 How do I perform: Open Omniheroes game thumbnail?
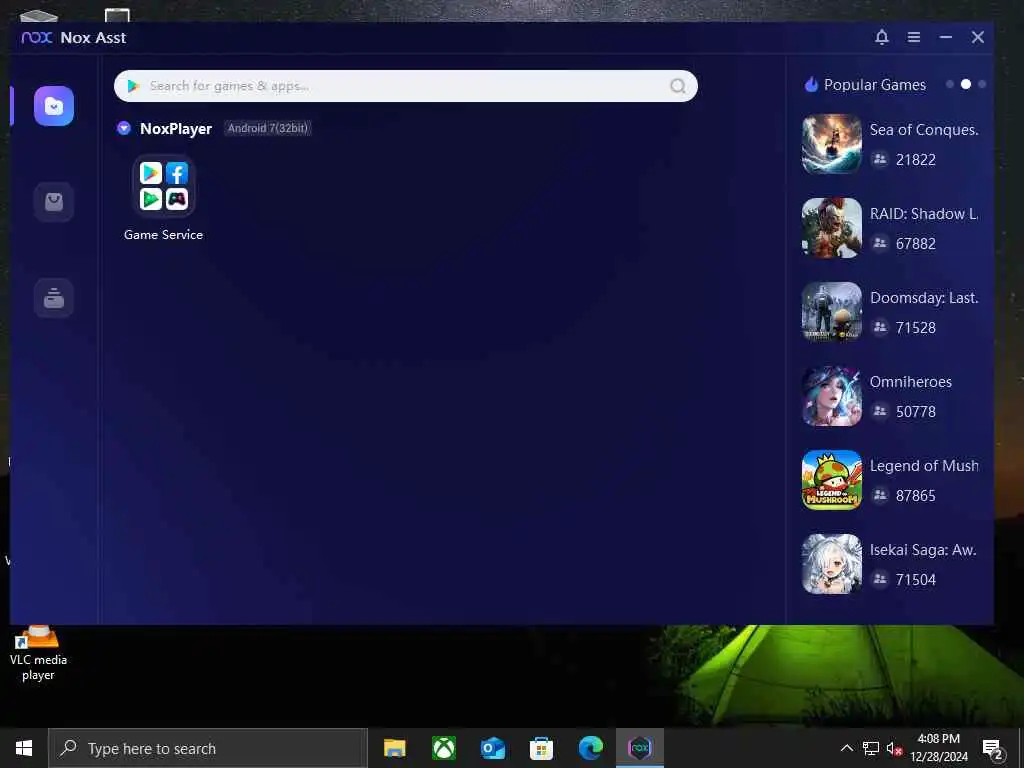coord(832,396)
